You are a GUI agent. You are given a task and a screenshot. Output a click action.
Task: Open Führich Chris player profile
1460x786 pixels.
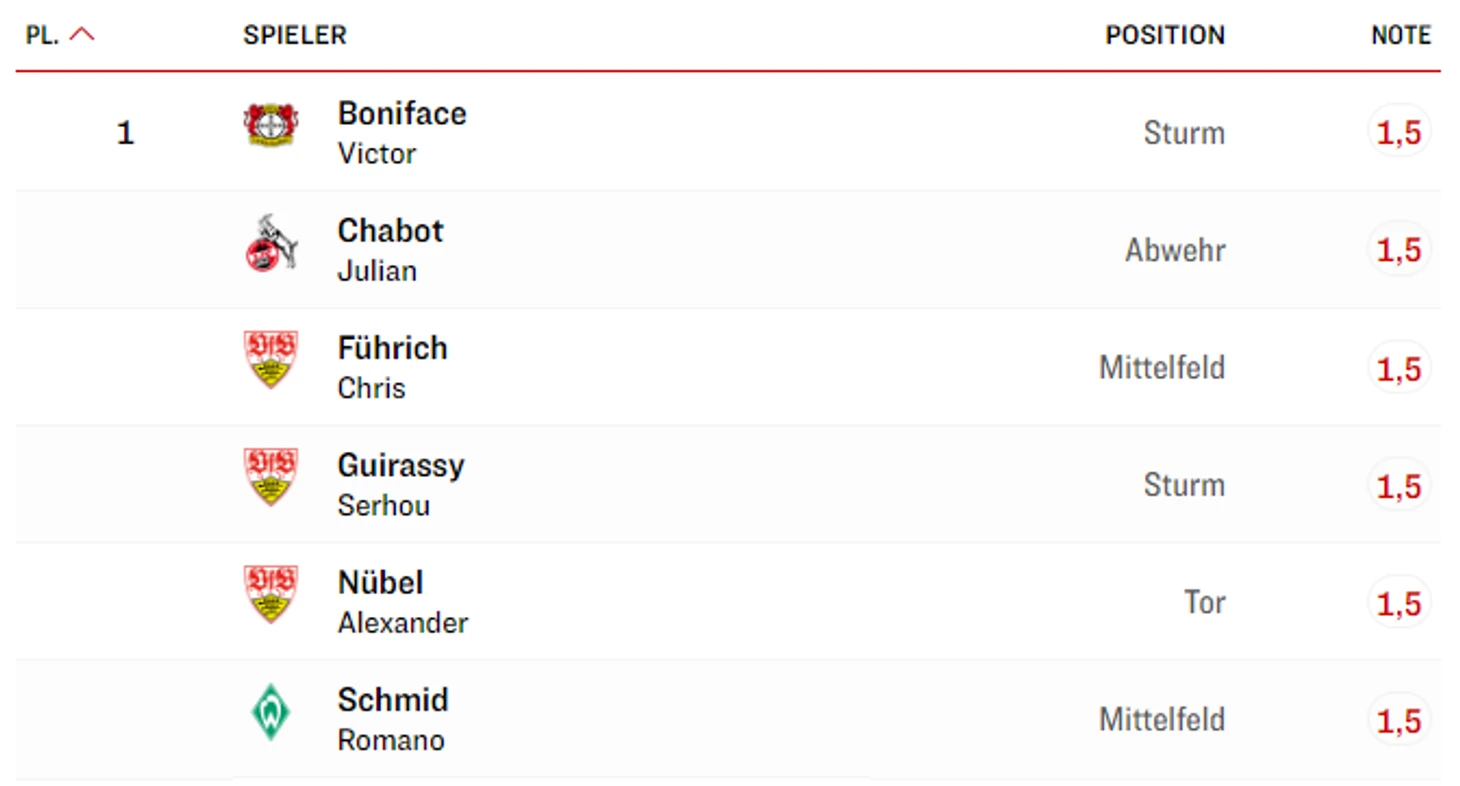pos(392,366)
